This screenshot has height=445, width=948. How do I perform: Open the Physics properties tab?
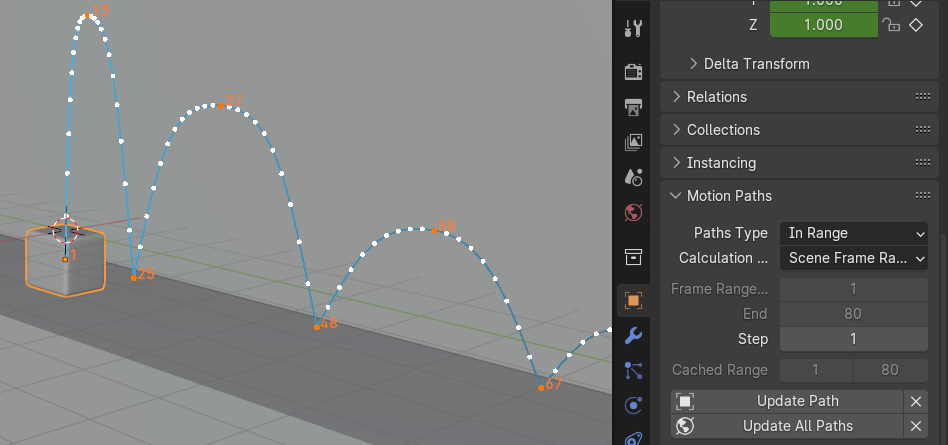pyautogui.click(x=633, y=405)
